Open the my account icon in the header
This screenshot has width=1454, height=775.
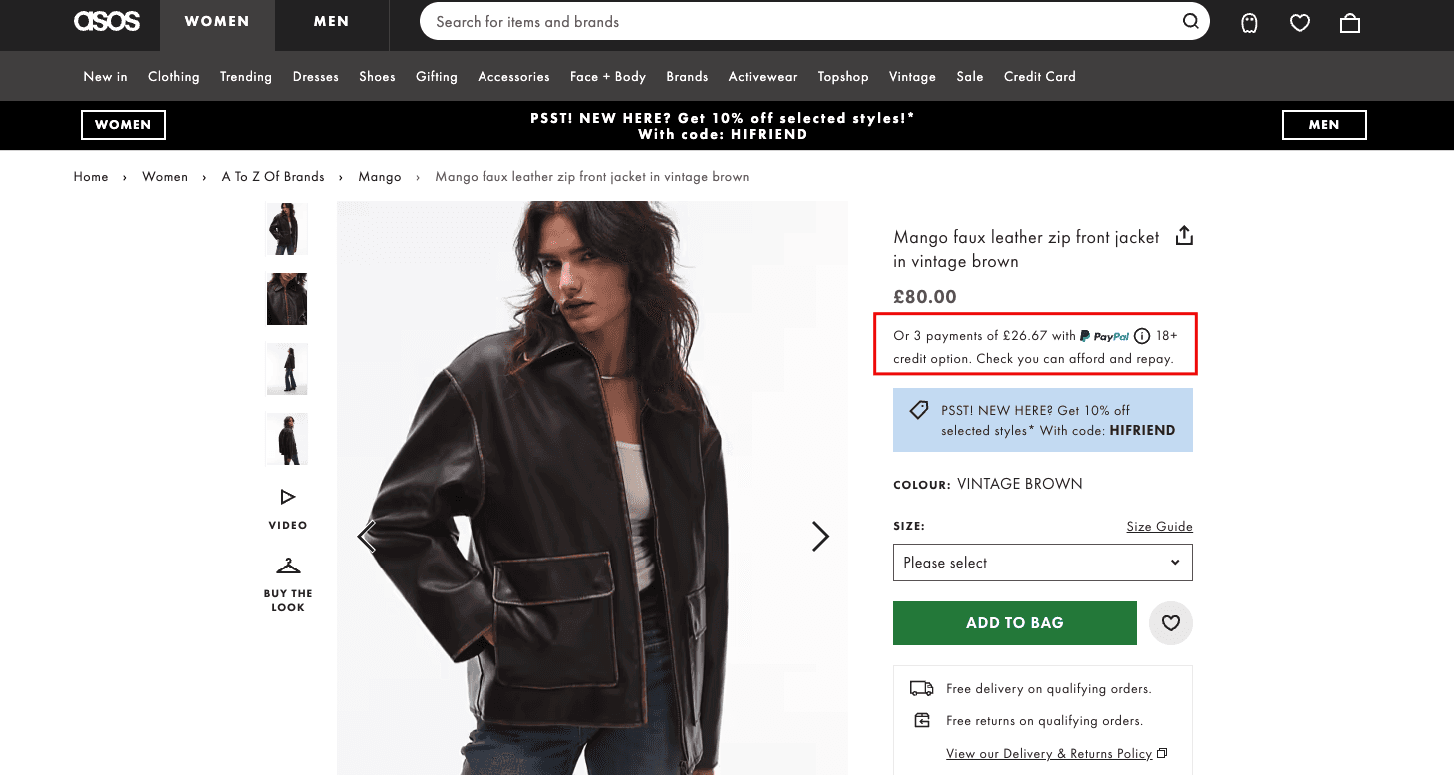(1249, 22)
